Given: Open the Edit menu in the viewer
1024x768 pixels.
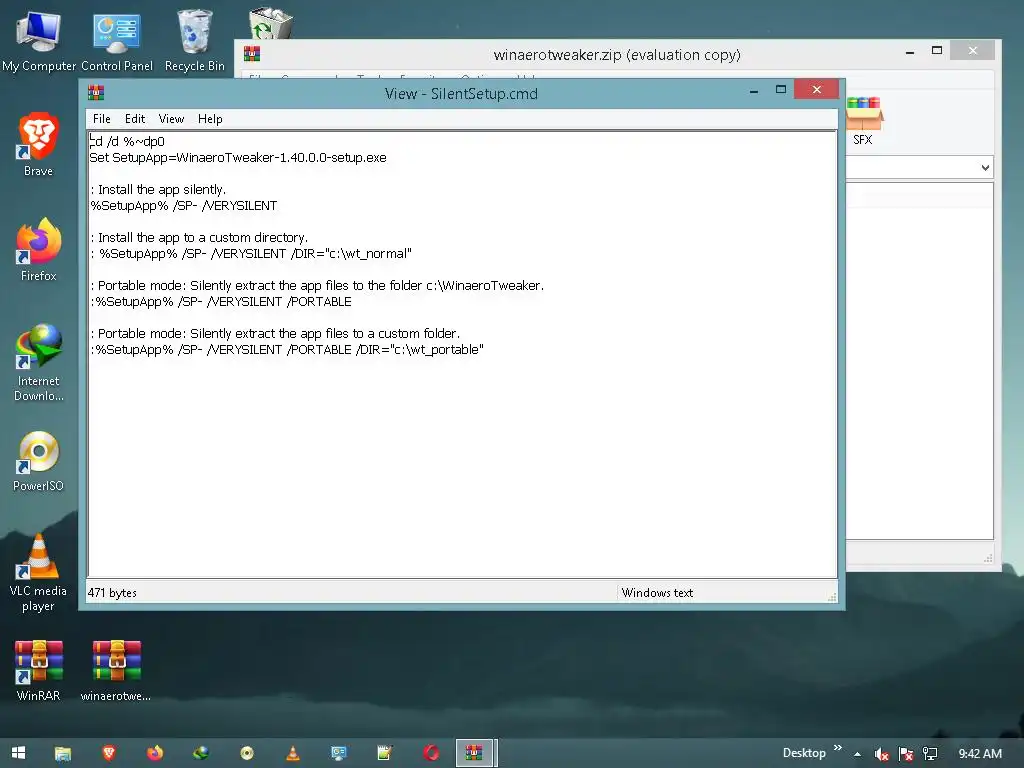Looking at the screenshot, I should pyautogui.click(x=135, y=119).
